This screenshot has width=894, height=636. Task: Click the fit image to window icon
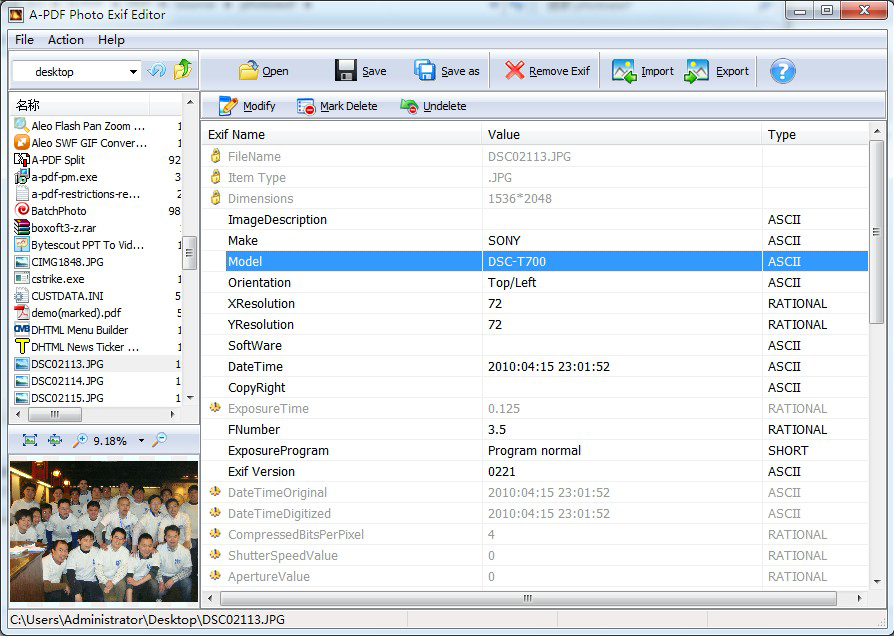(x=30, y=440)
